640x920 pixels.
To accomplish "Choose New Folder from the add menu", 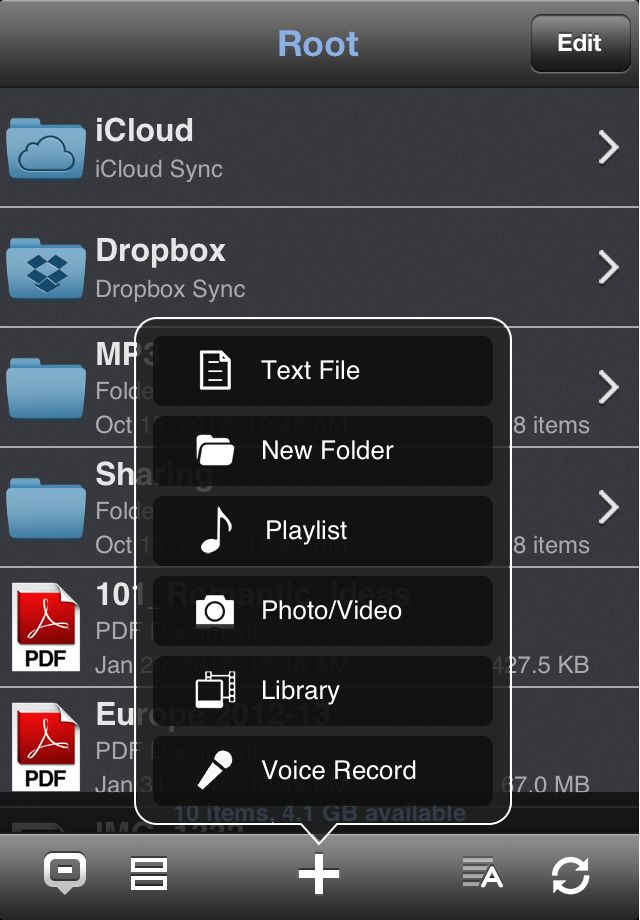I will click(323, 451).
